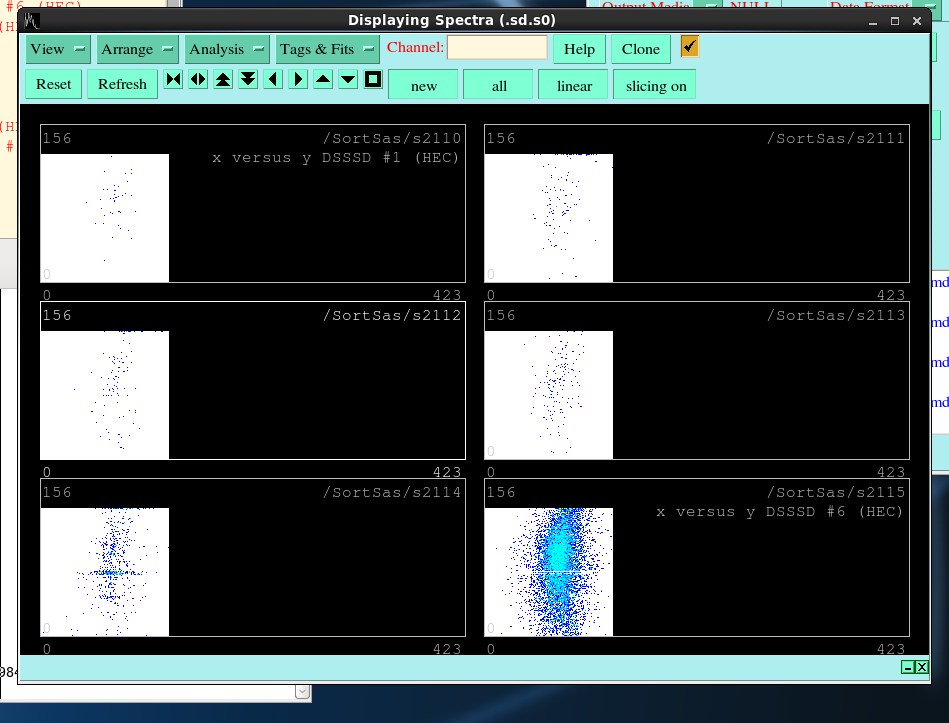Click the 'all' toggle button

[498, 84]
